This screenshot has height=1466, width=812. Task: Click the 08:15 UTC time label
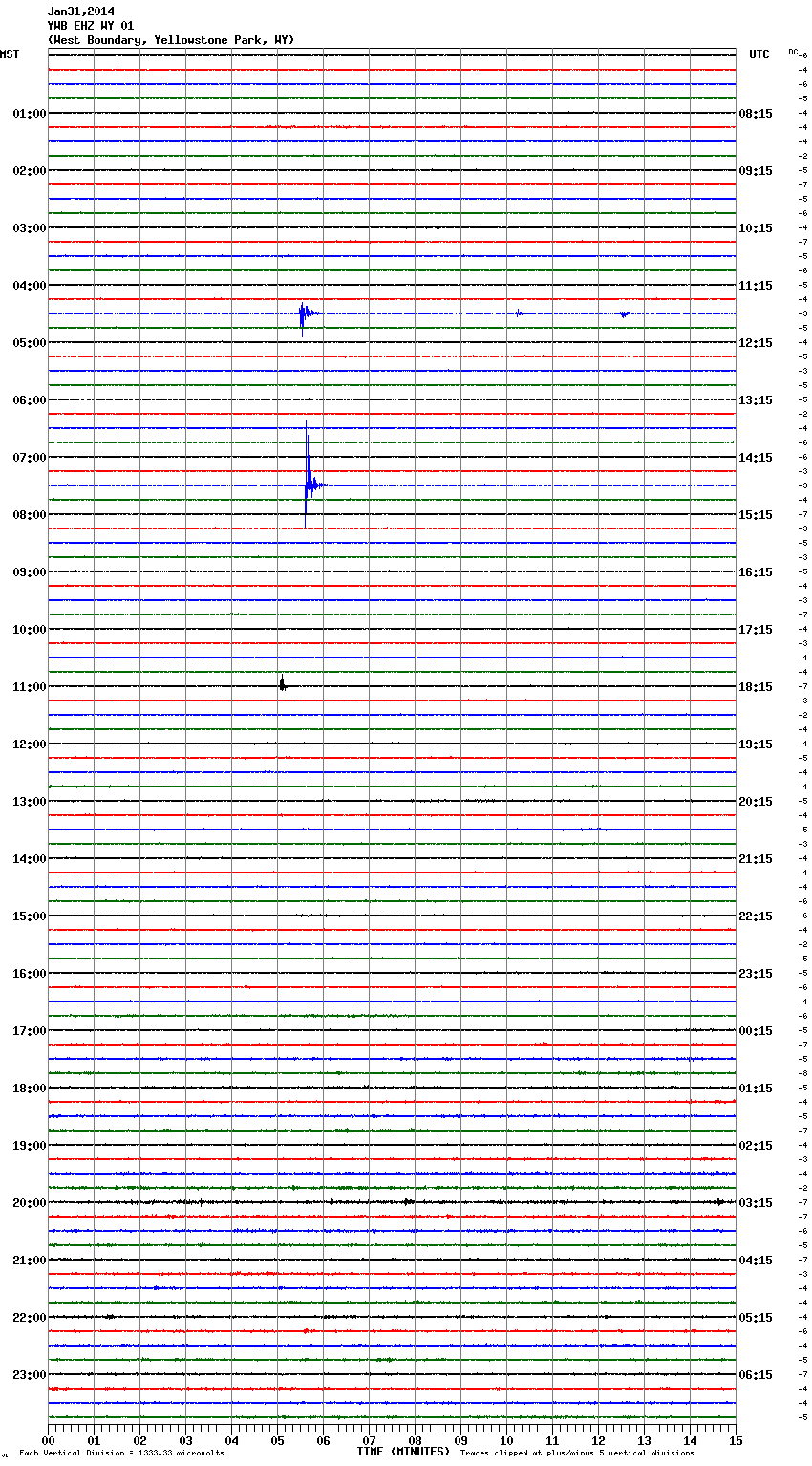[x=756, y=114]
